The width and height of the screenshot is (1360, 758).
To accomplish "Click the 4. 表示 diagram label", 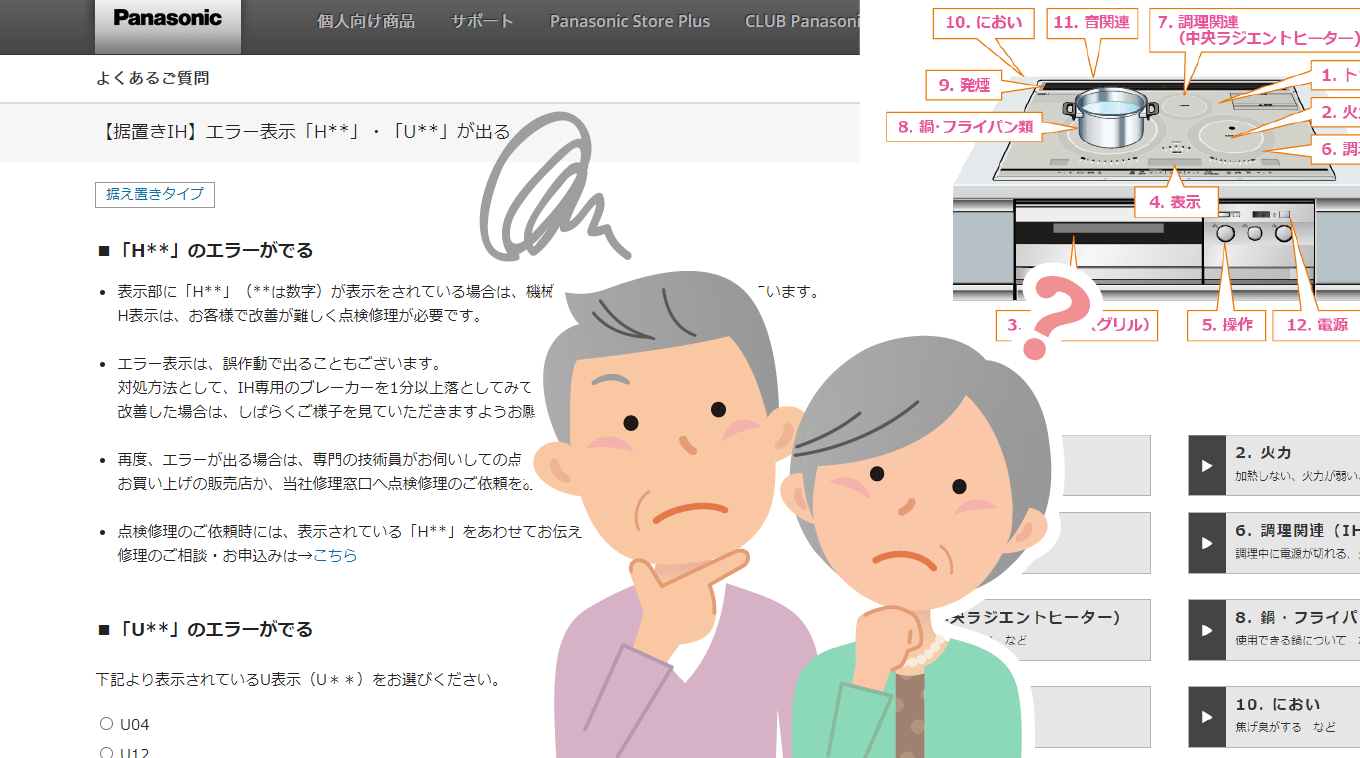I will (x=1175, y=202).
